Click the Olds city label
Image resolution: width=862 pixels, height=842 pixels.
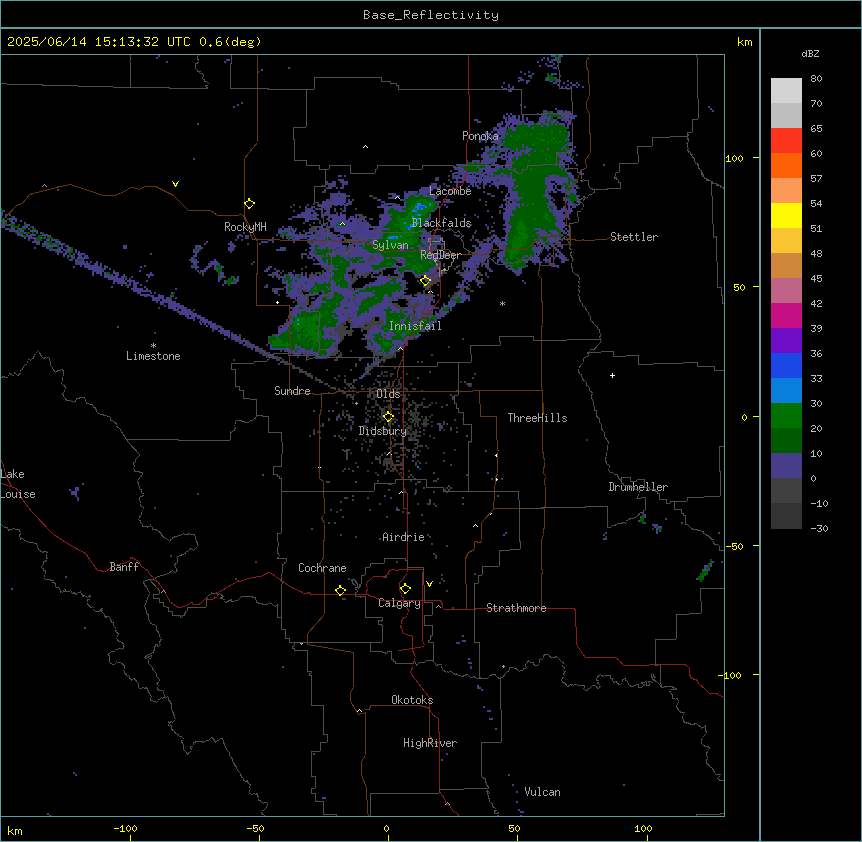(x=388, y=394)
